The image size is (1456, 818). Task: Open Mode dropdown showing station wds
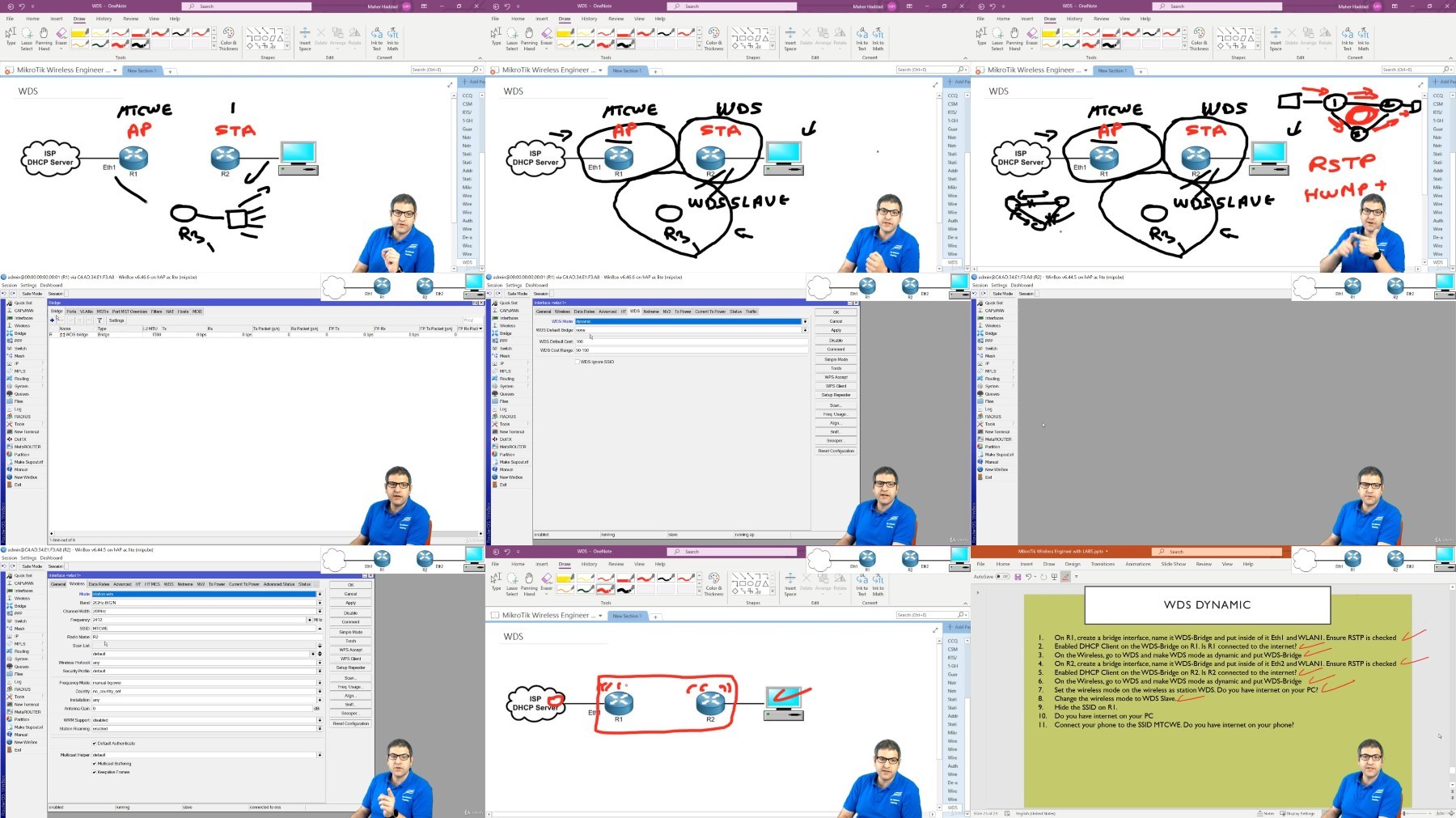click(x=320, y=594)
